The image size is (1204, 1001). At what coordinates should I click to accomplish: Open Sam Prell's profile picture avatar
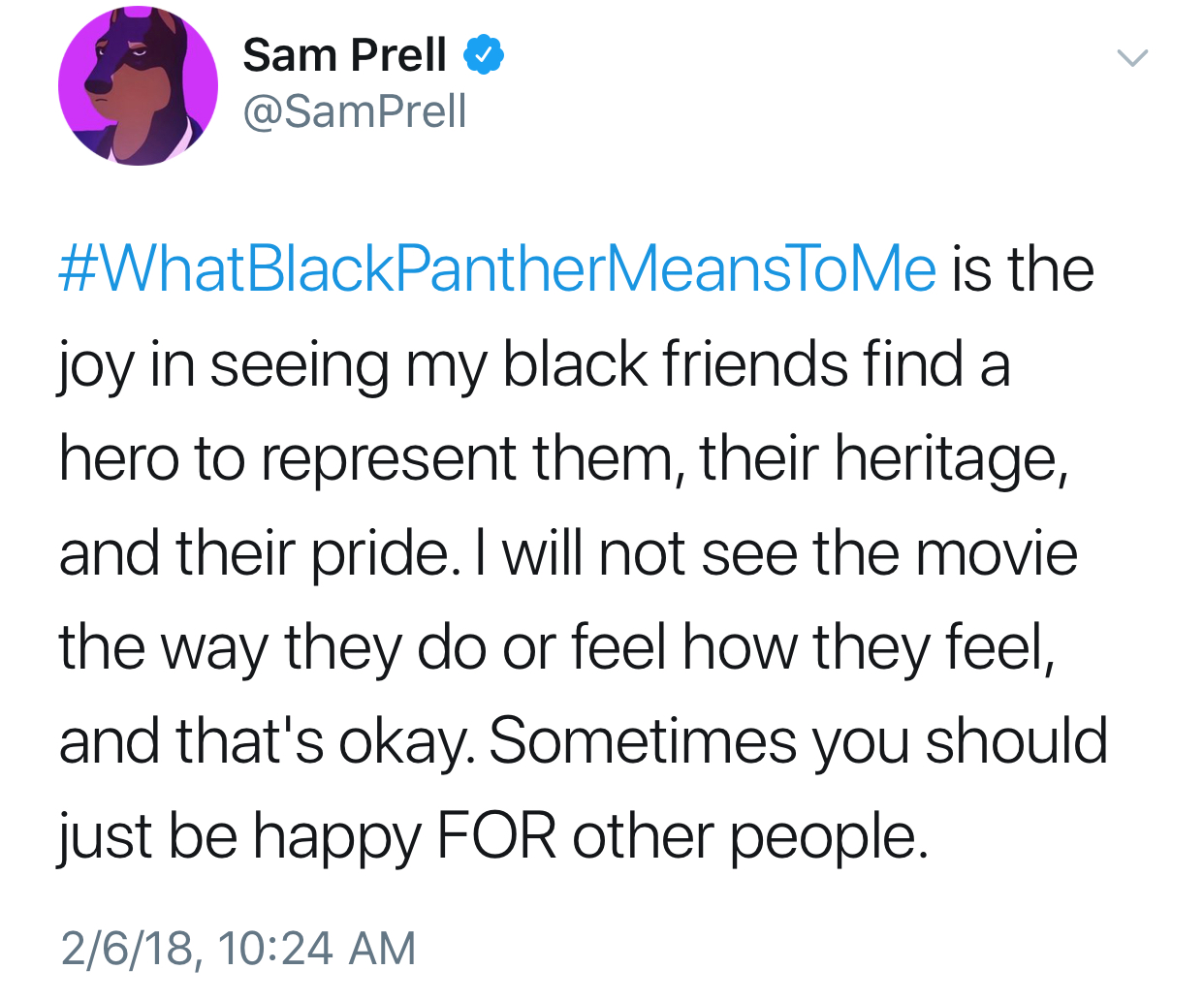click(139, 86)
